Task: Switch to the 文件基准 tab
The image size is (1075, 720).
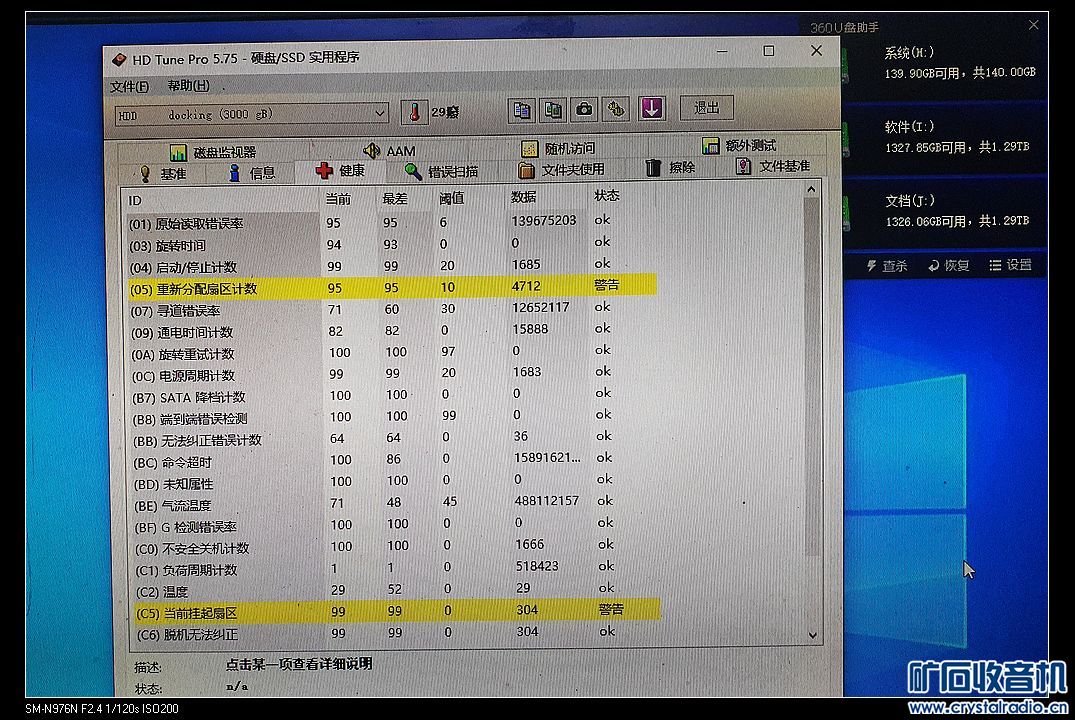Action: pos(773,166)
